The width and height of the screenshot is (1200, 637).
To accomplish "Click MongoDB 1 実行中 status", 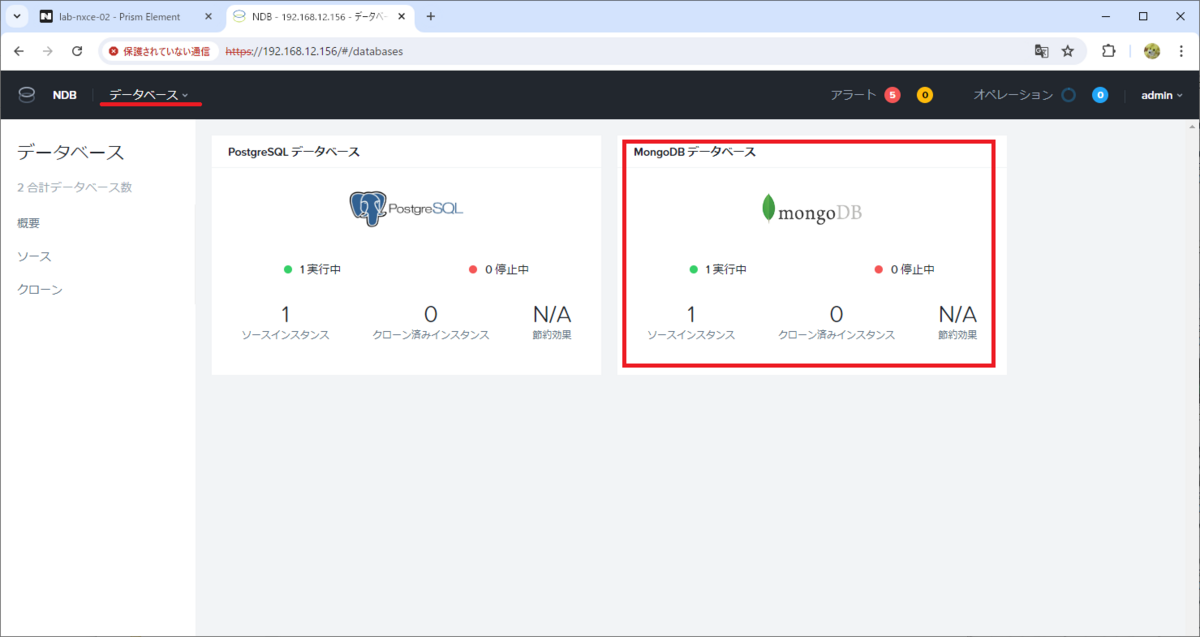I will coord(718,269).
